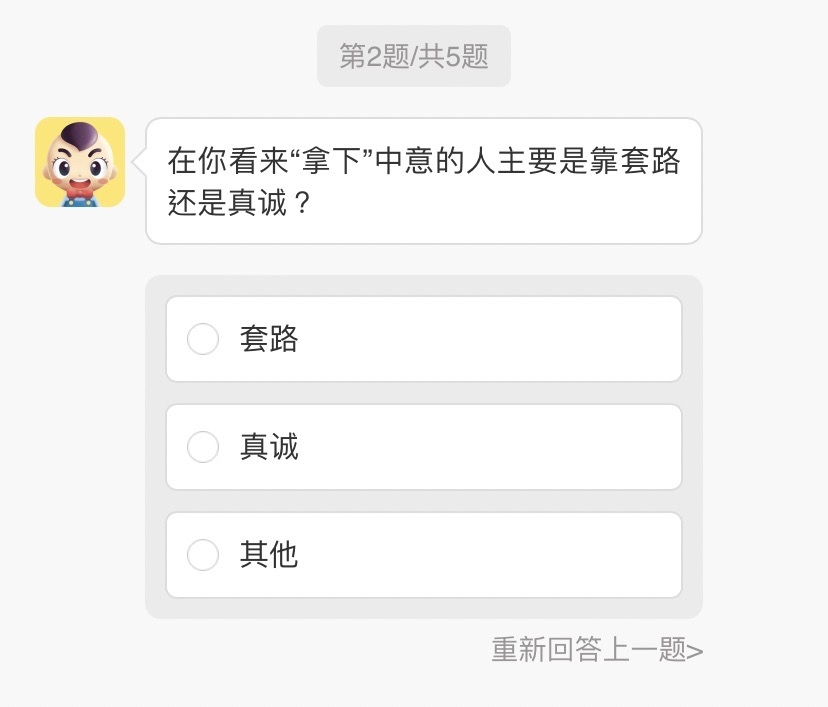
Task: Click the circle next to 真诚
Action: 203,448
